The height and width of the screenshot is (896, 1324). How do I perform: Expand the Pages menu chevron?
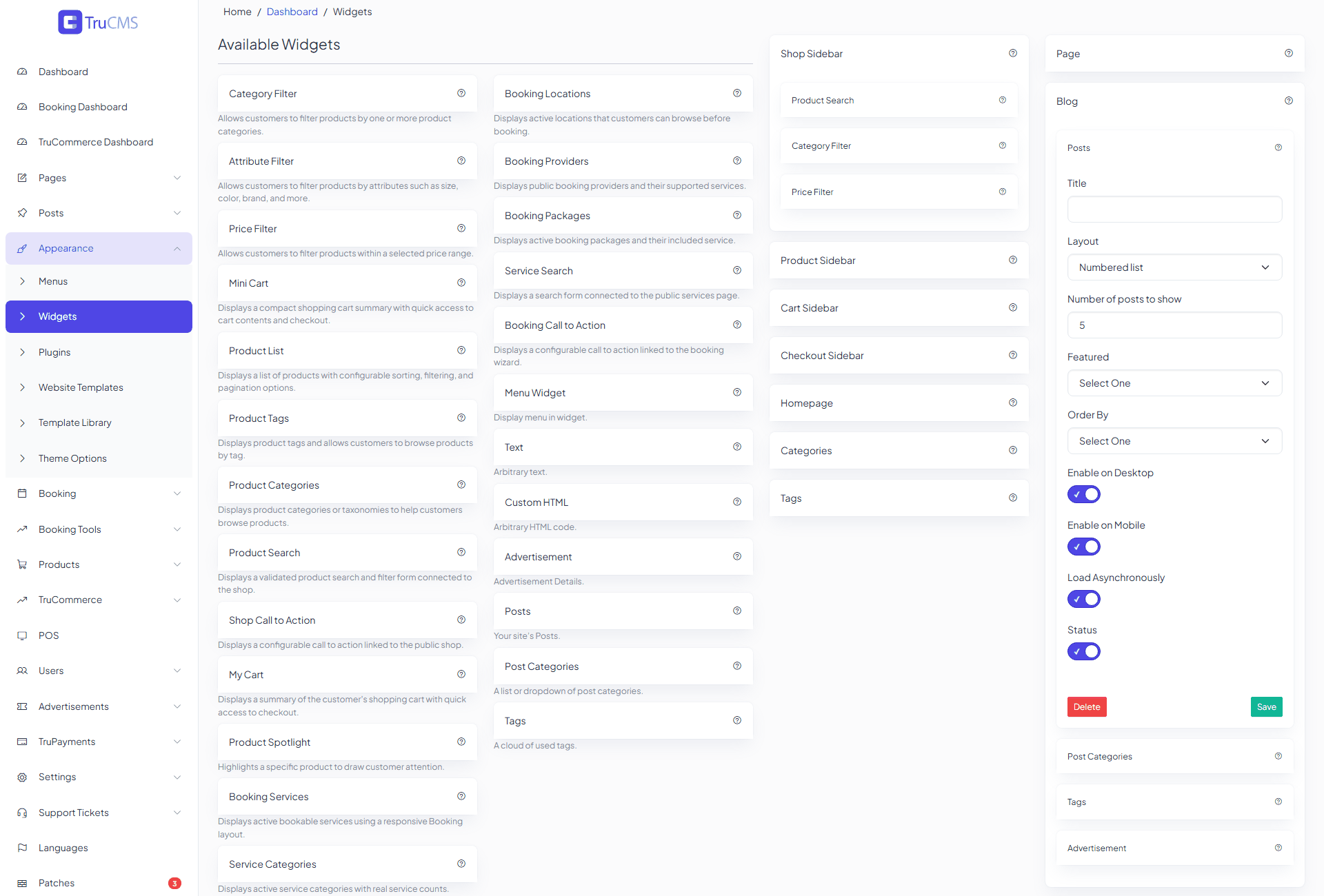(177, 178)
